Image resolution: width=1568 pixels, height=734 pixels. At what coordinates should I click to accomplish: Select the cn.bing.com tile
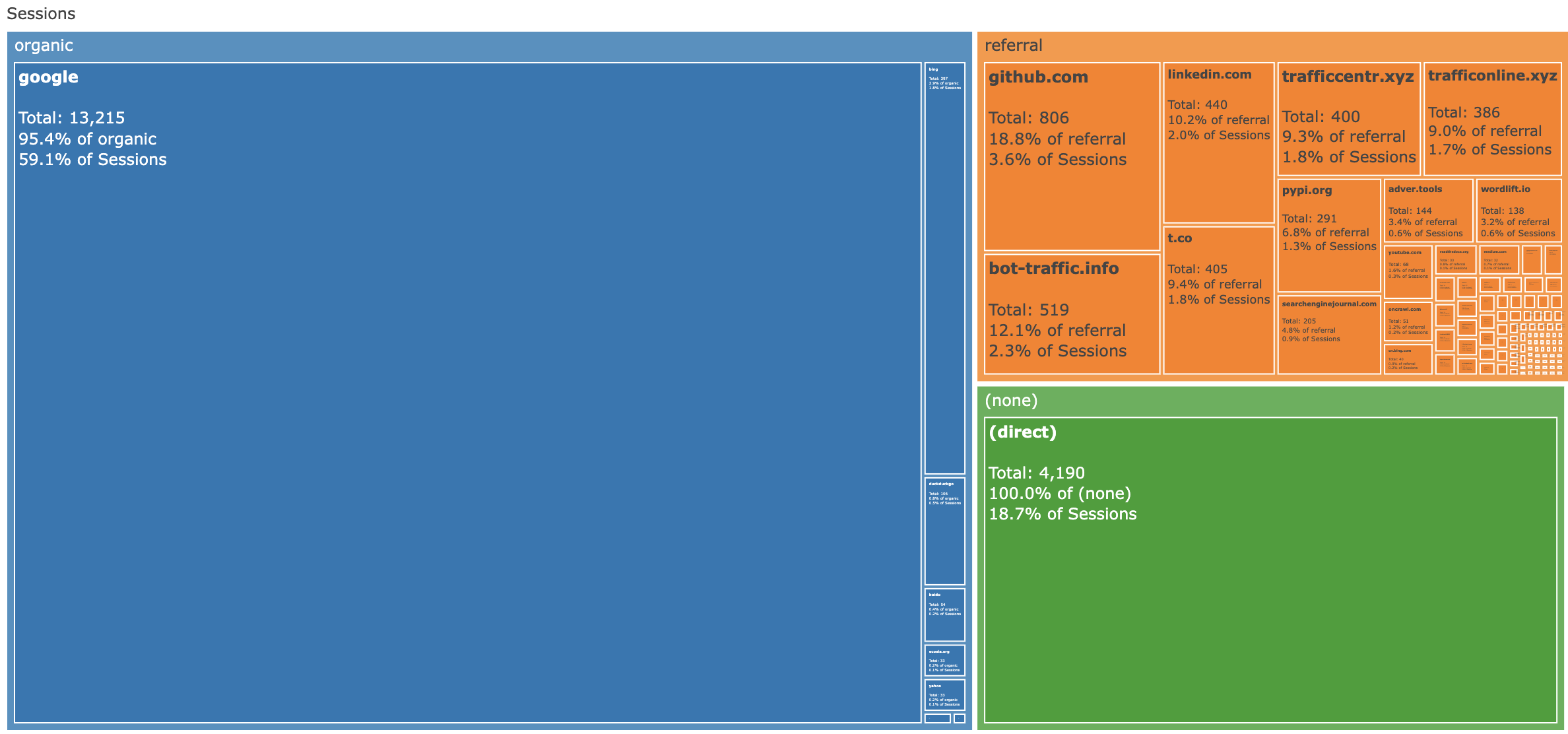click(x=1408, y=359)
